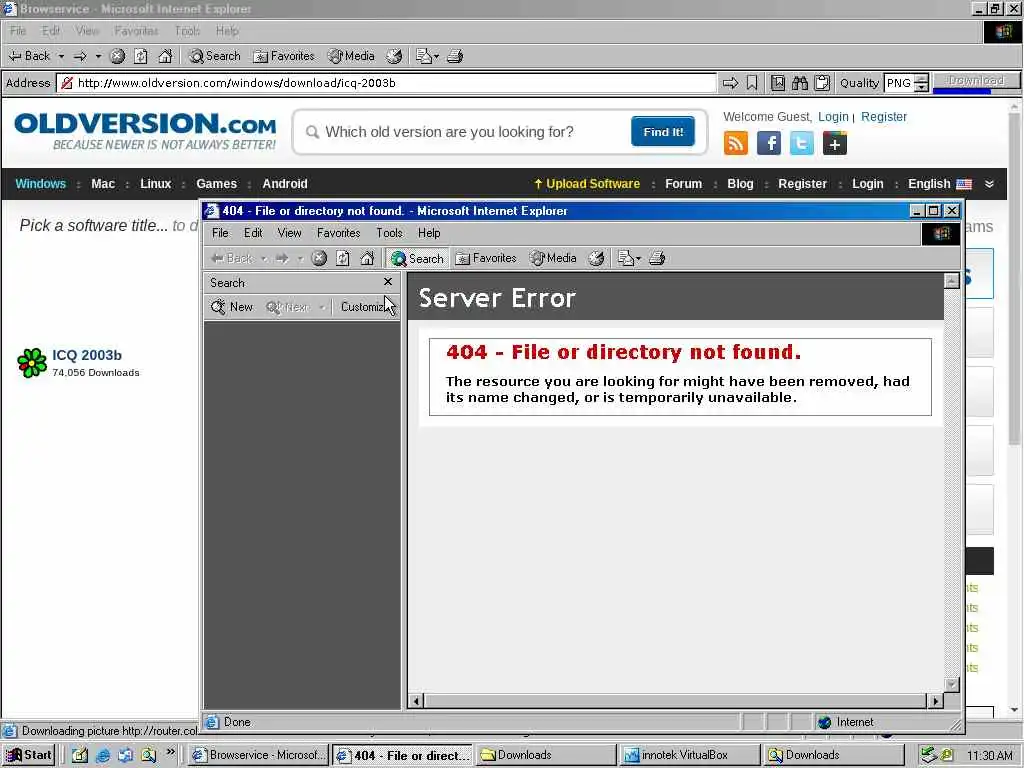Click History icon in Browservice window toolbar

click(394, 57)
